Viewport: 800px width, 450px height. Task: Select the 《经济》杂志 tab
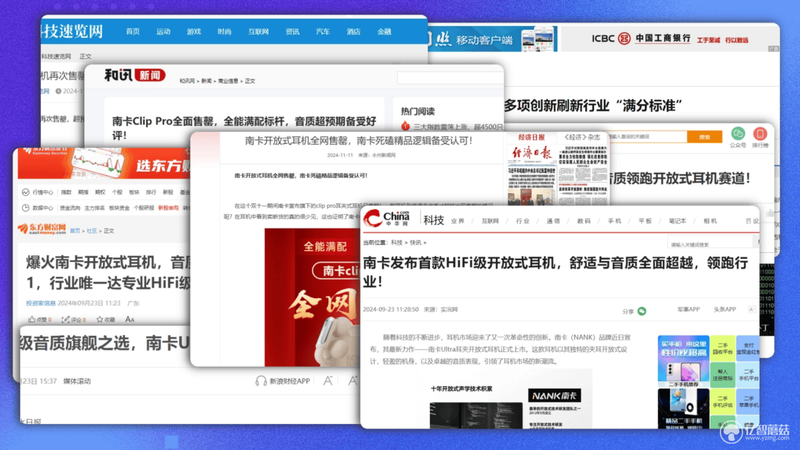tap(582, 138)
